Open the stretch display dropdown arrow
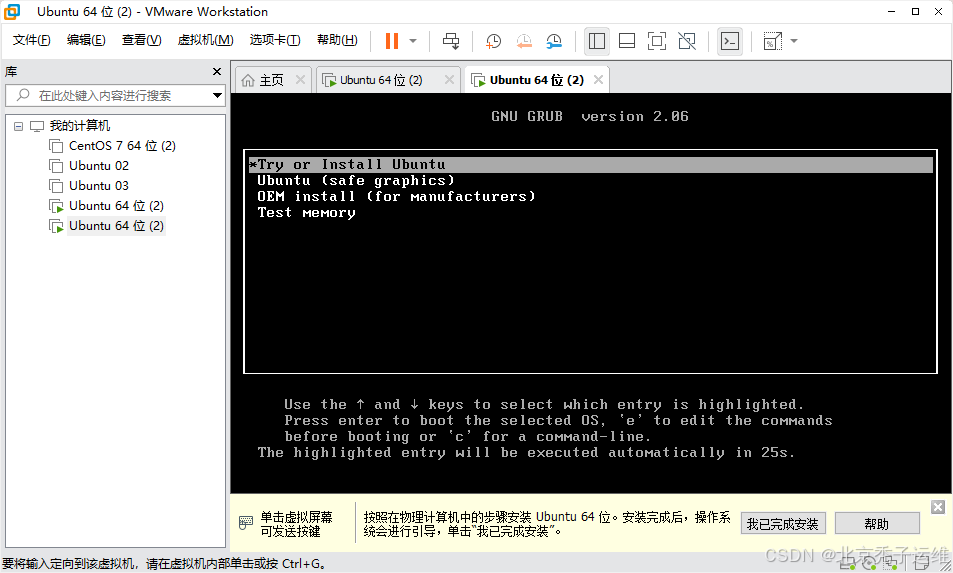 pos(794,41)
